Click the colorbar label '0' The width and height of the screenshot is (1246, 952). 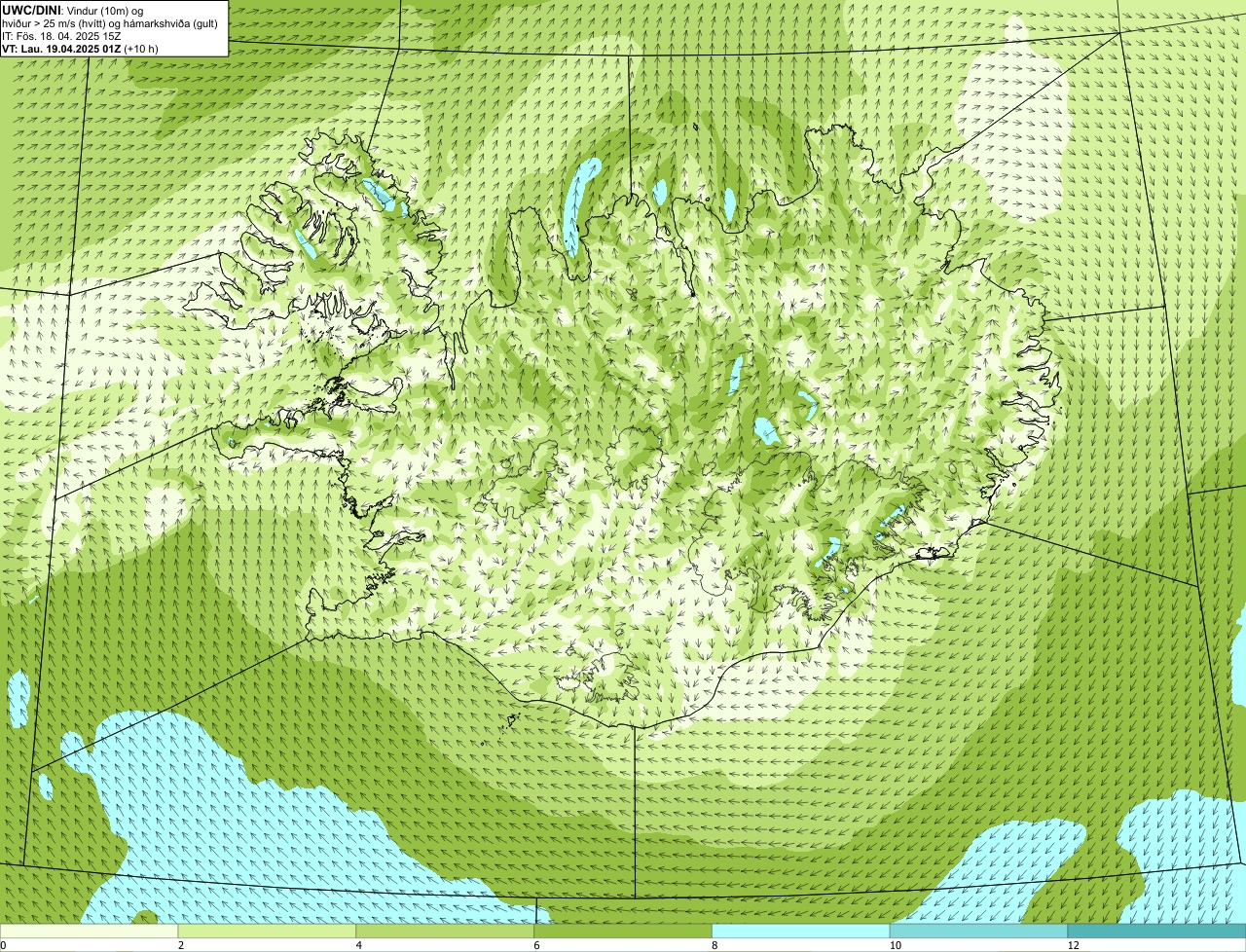click(x=3, y=945)
